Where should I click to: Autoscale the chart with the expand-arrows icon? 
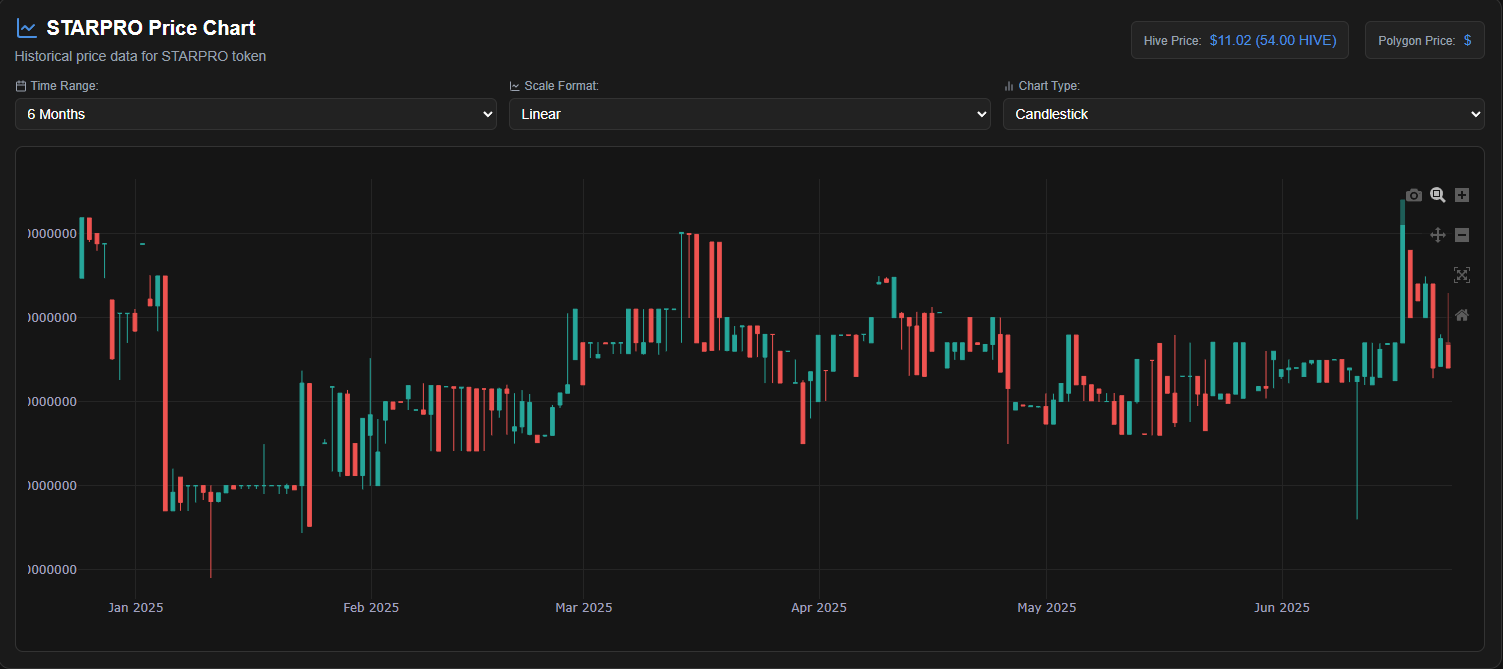tap(1462, 275)
